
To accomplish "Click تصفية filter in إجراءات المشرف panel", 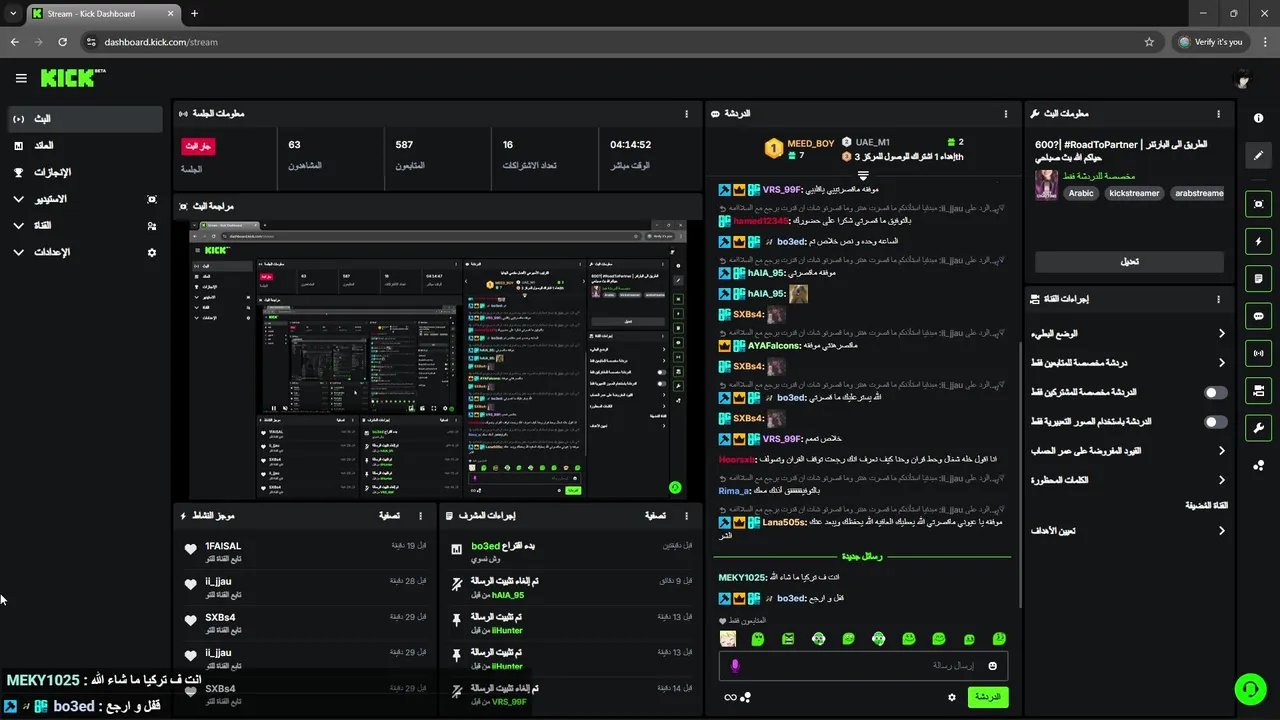I will click(655, 516).
